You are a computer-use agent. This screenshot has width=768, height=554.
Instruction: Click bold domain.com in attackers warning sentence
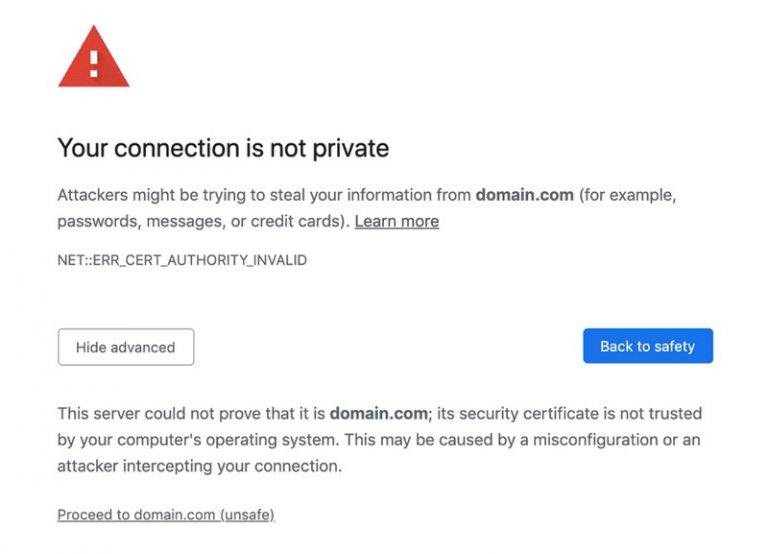524,195
